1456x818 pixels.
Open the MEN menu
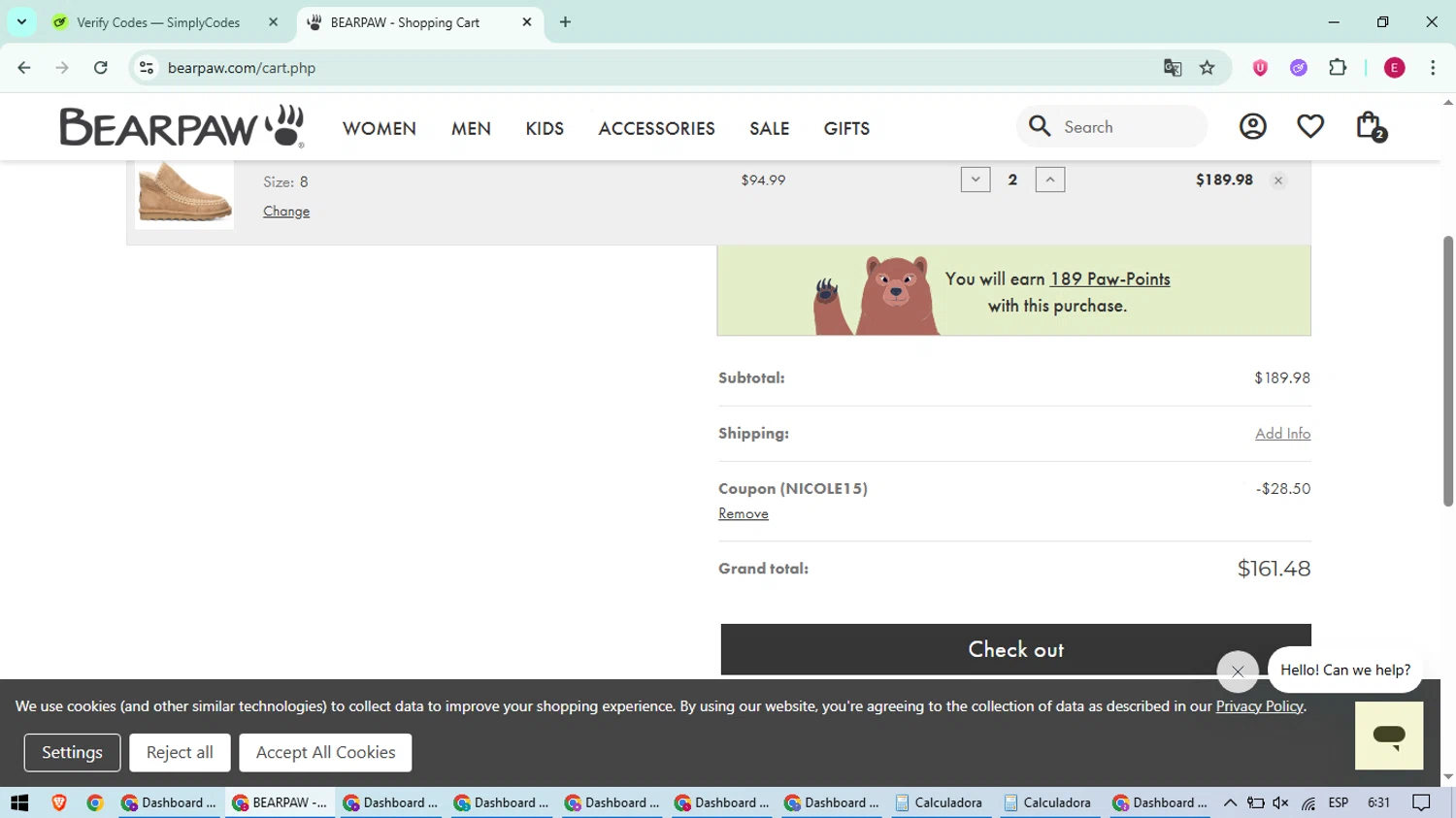471,128
